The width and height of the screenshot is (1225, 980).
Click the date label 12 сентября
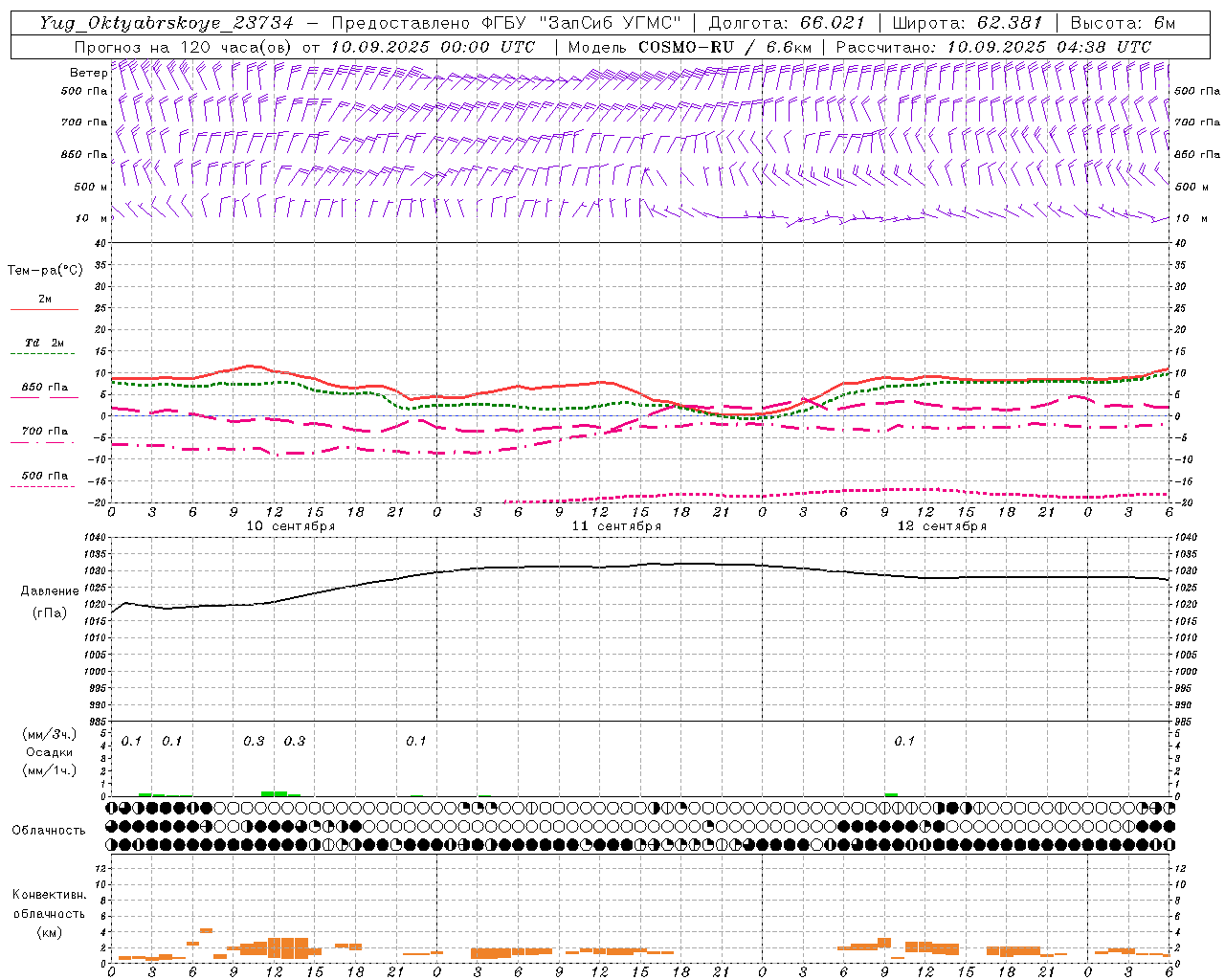(x=942, y=526)
